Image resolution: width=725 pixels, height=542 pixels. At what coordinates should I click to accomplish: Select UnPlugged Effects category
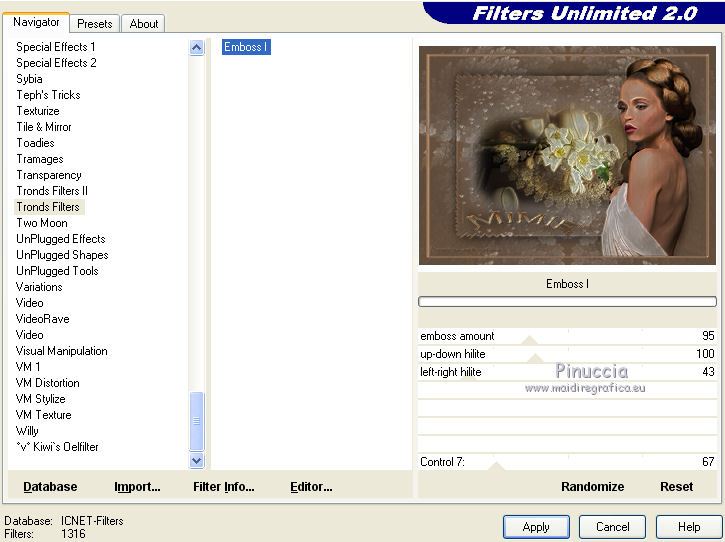(61, 239)
